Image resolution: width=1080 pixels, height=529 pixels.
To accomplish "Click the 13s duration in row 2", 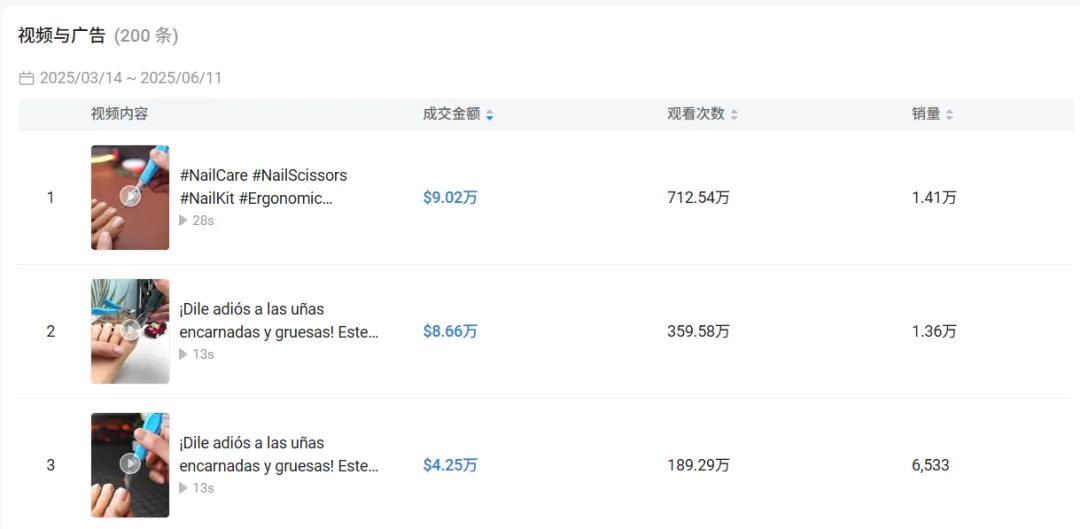I will (203, 354).
